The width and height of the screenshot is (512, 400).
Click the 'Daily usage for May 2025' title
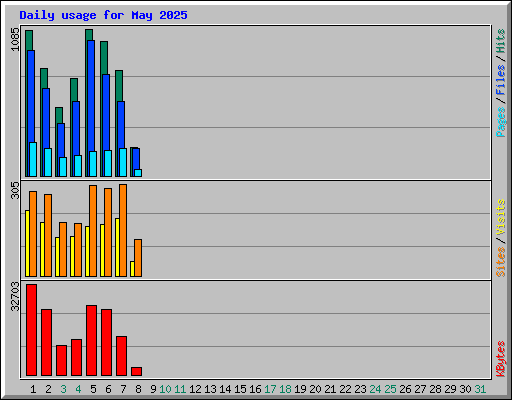(x=103, y=15)
